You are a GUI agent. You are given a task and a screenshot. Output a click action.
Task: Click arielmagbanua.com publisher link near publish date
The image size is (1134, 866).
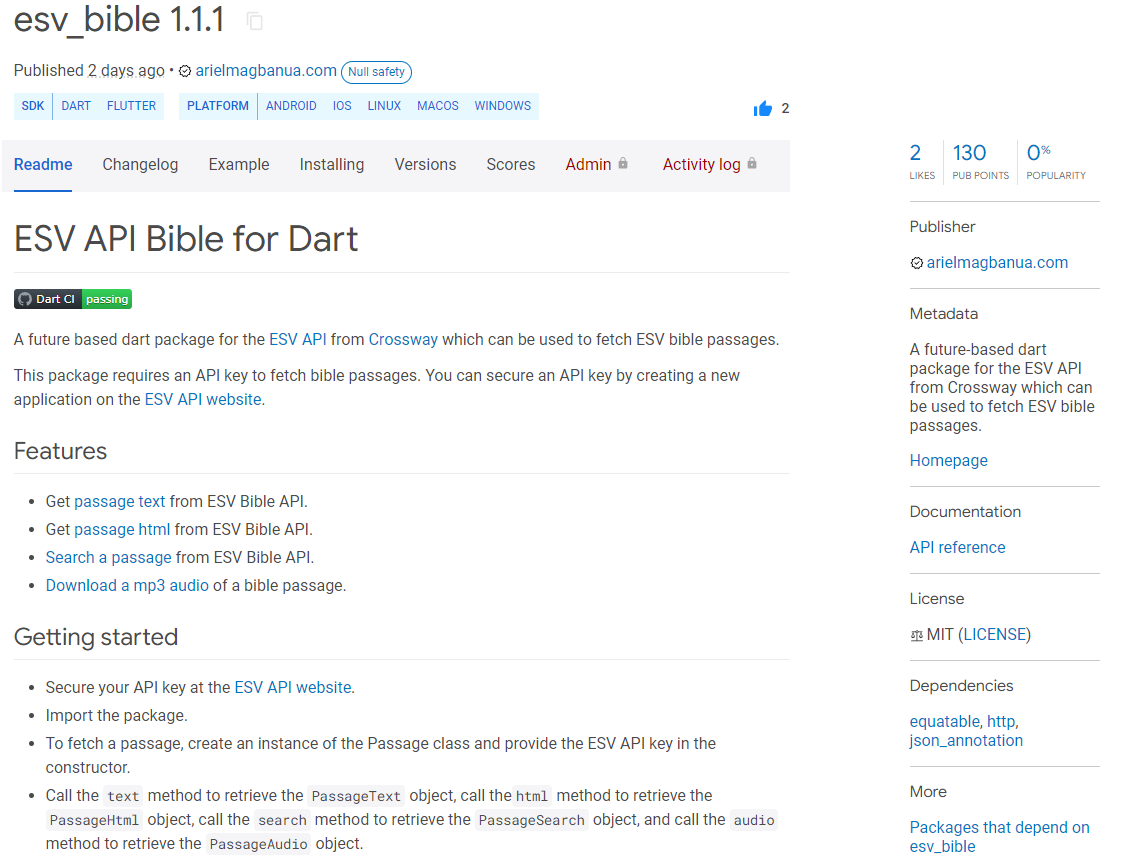tap(265, 71)
